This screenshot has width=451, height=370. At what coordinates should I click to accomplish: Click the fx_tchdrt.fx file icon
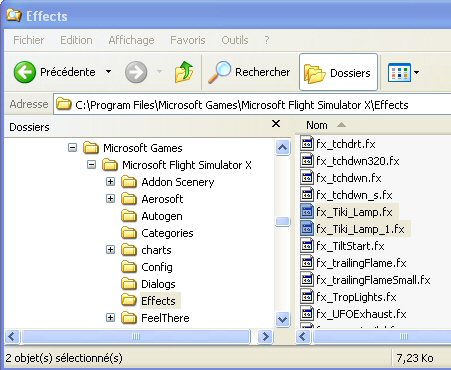tap(307, 144)
